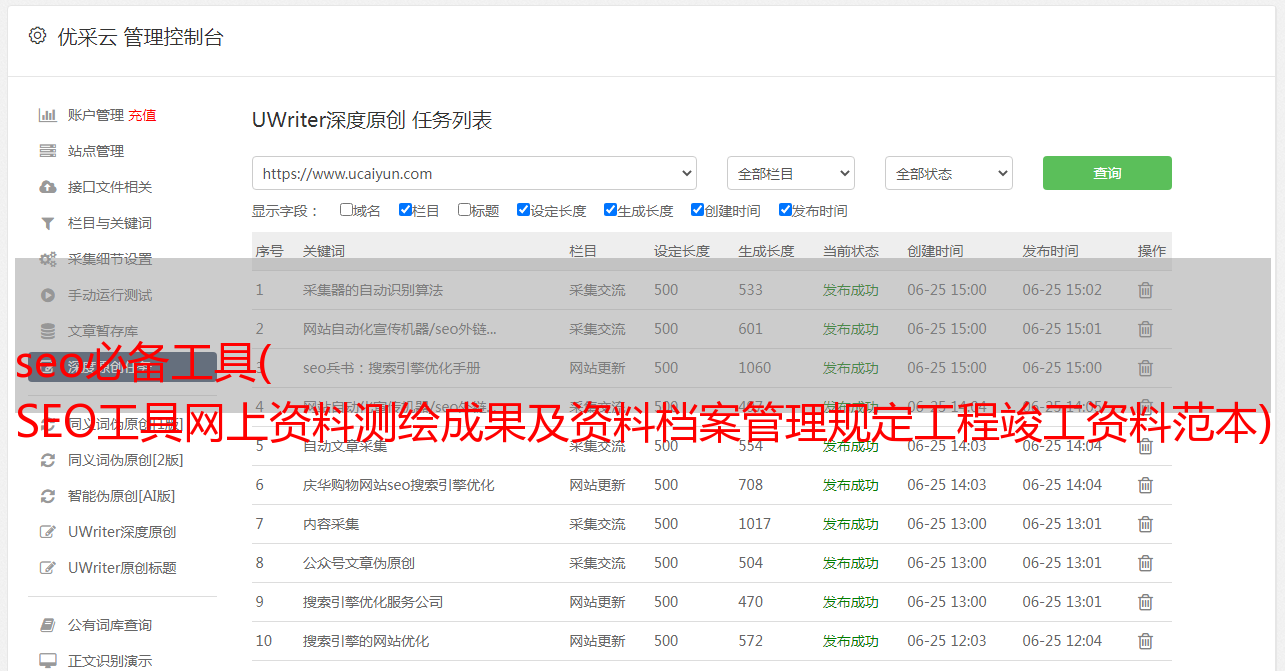Viewport: 1285px width, 671px height.
Task: Select the keyword 公众号文章伪原创
Action: 359,563
